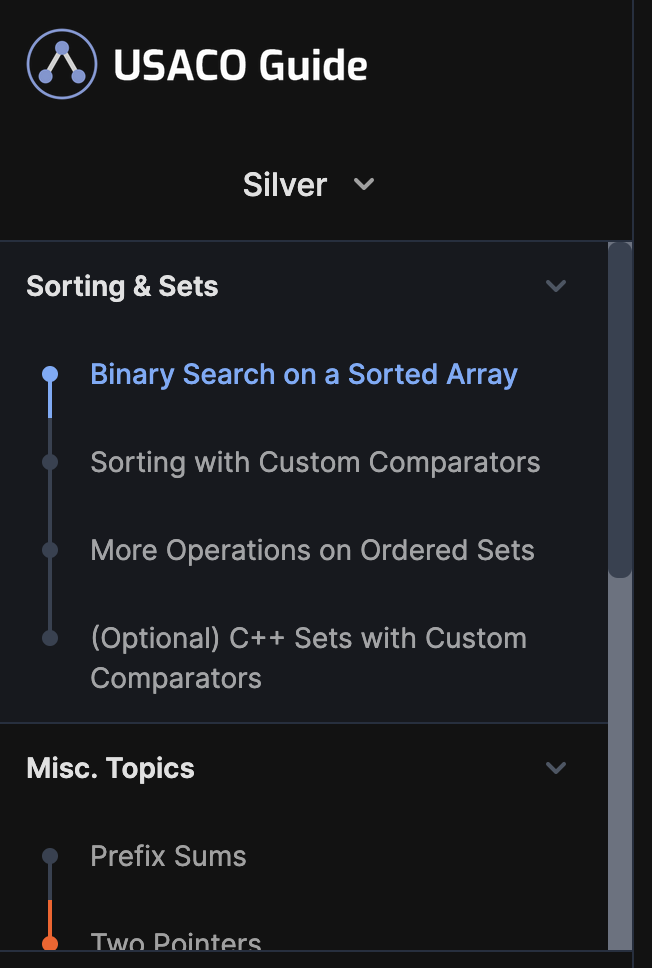Toggle progress dot for Prefix Sums
The height and width of the screenshot is (968, 652).
click(x=50, y=856)
